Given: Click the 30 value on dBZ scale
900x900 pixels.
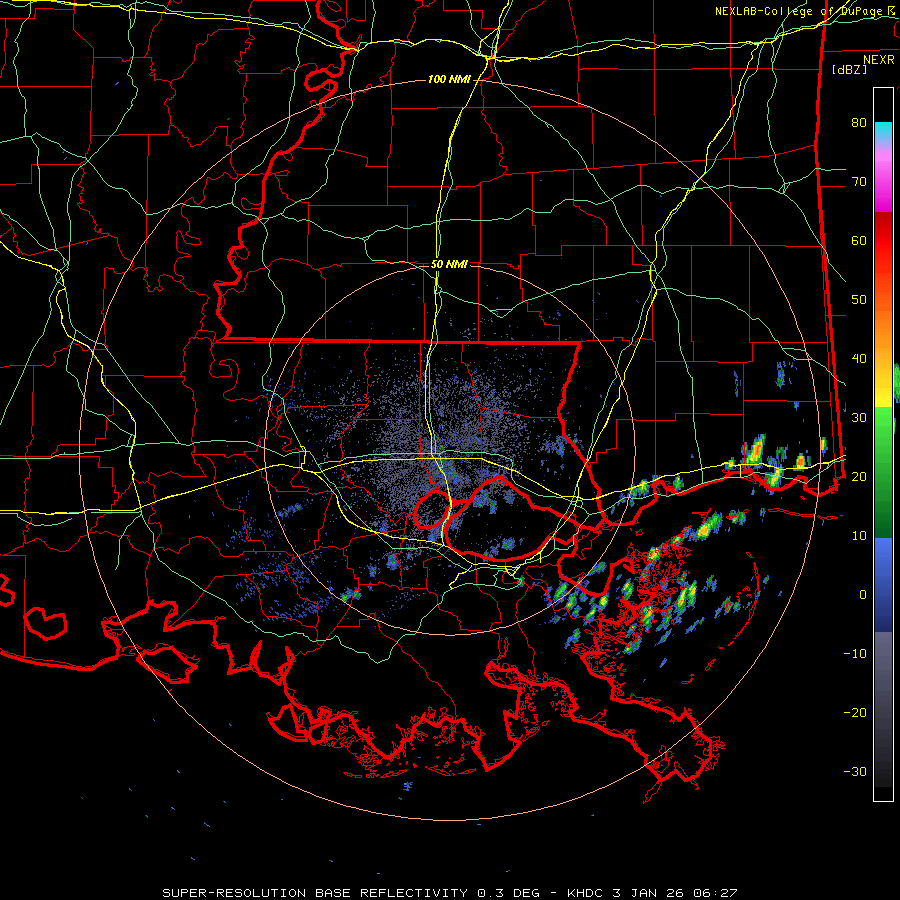Looking at the screenshot, I should pos(859,417).
